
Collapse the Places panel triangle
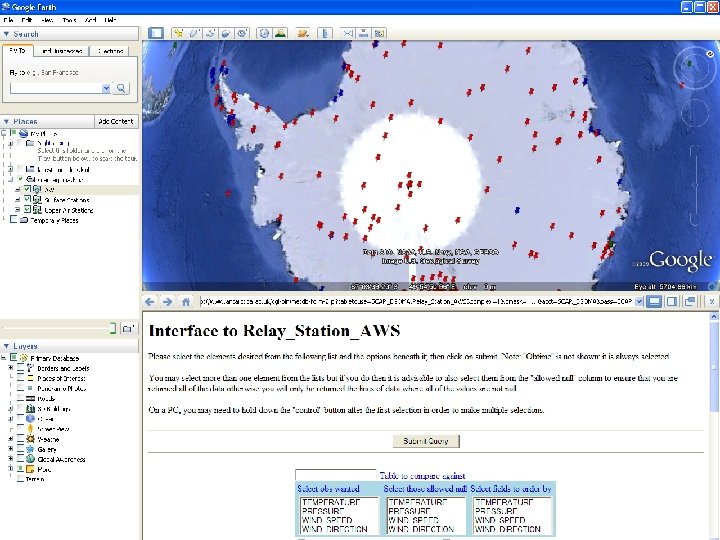tap(6, 121)
